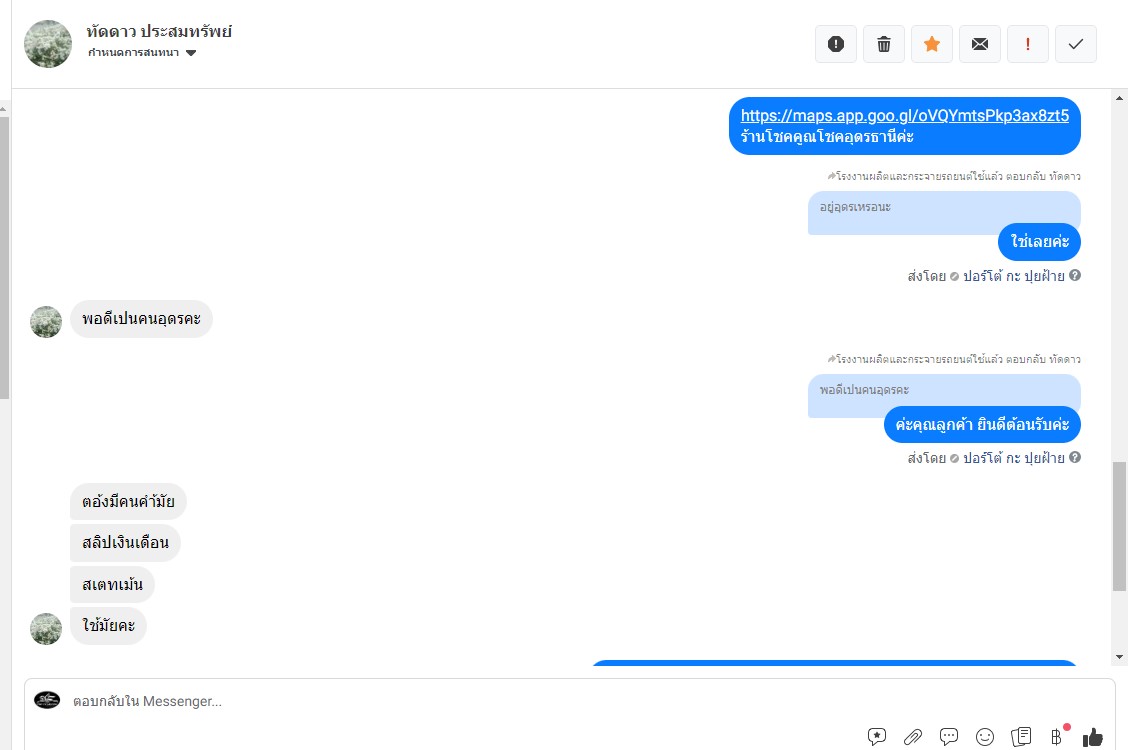Open customer profile picture in header
Viewport: 1128px width, 750px height.
[48, 44]
